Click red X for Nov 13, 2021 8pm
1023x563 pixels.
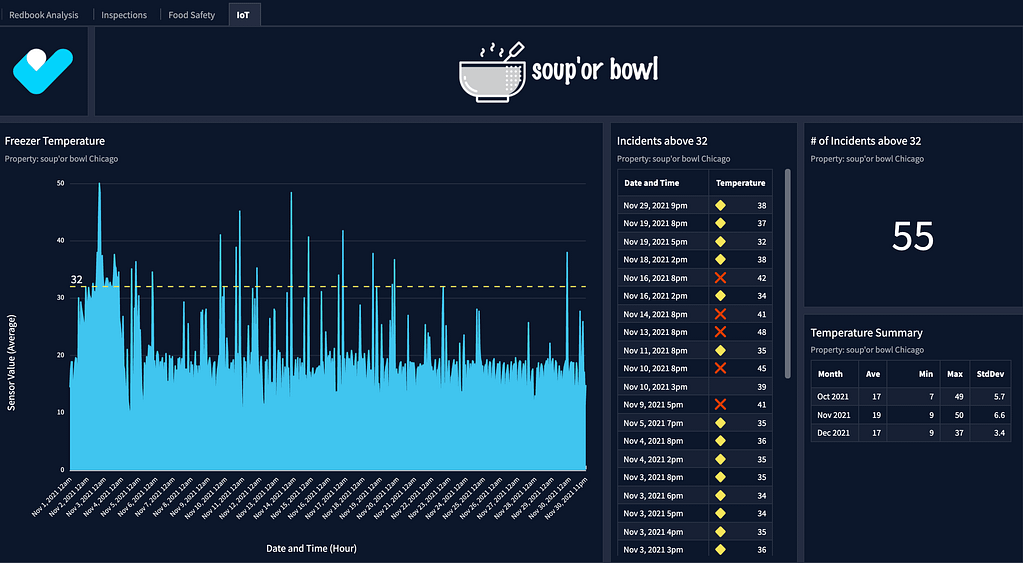click(720, 332)
